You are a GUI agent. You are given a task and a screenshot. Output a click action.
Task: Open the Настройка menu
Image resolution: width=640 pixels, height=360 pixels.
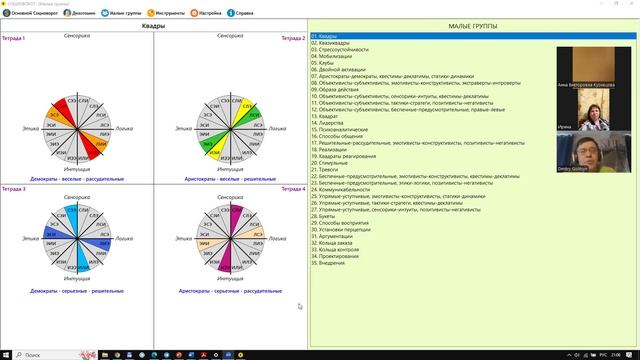206,13
